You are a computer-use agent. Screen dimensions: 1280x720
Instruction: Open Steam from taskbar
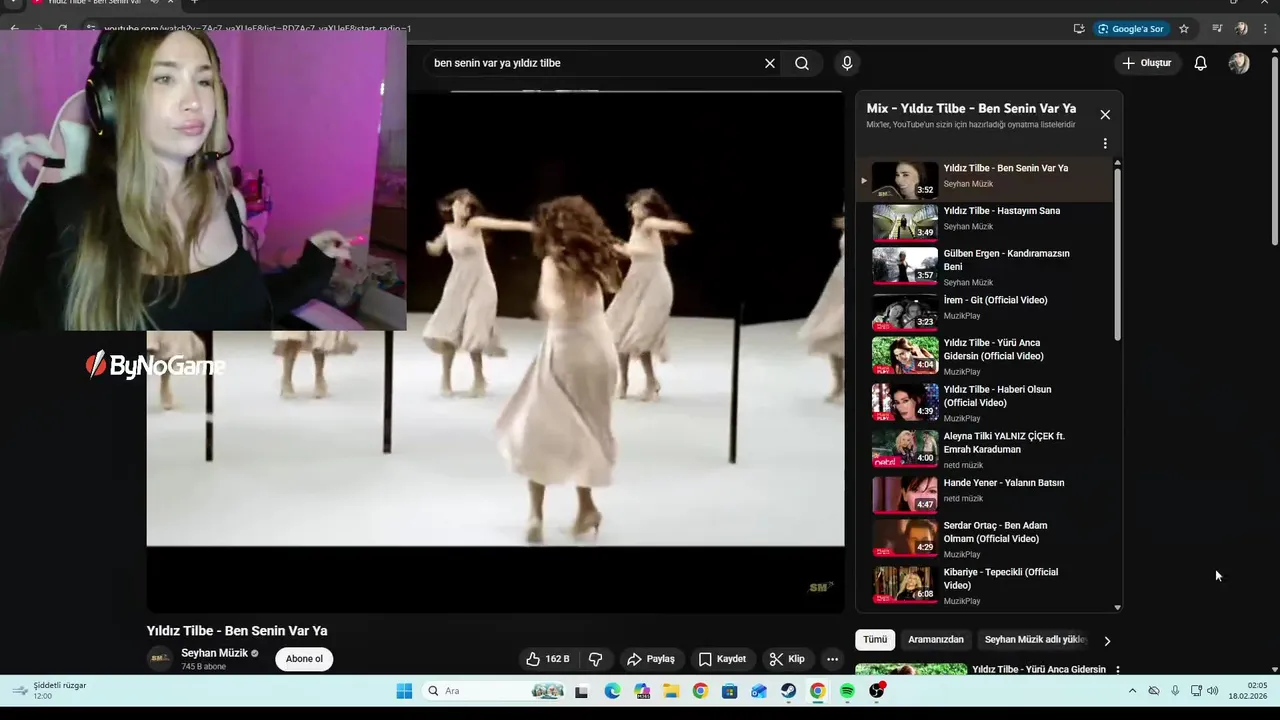(789, 691)
